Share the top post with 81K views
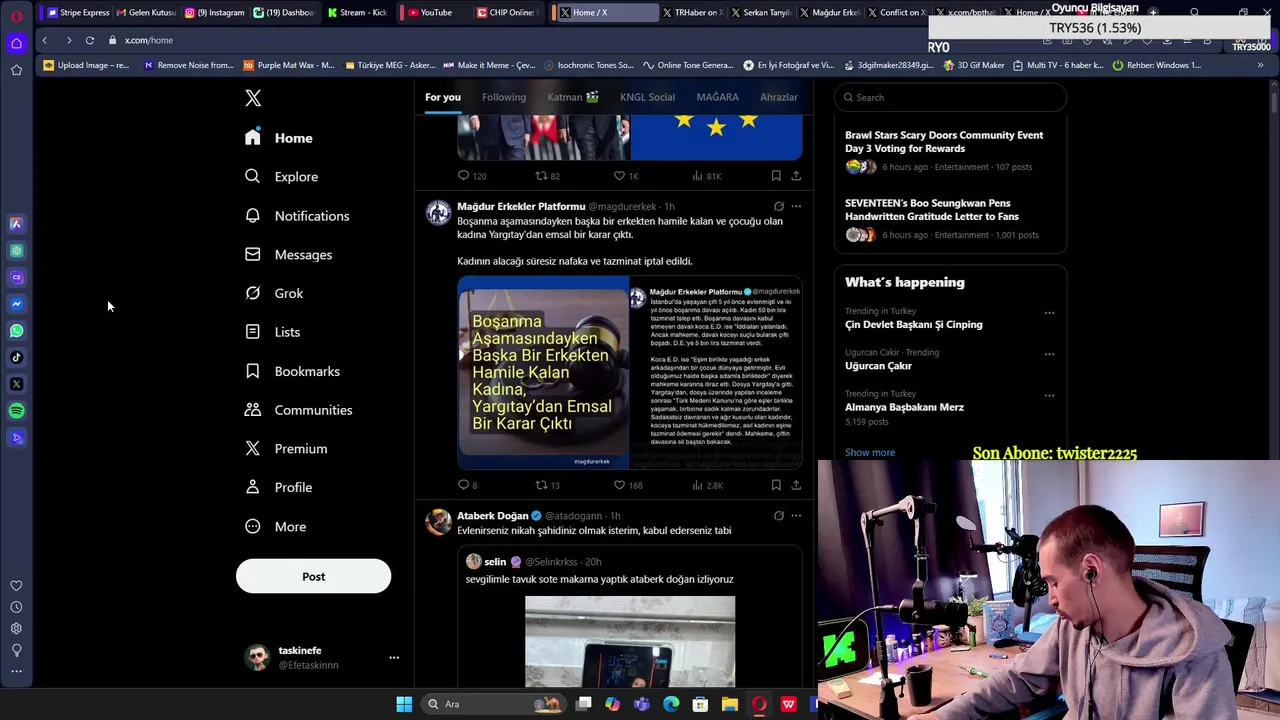1280x720 pixels. tap(796, 176)
